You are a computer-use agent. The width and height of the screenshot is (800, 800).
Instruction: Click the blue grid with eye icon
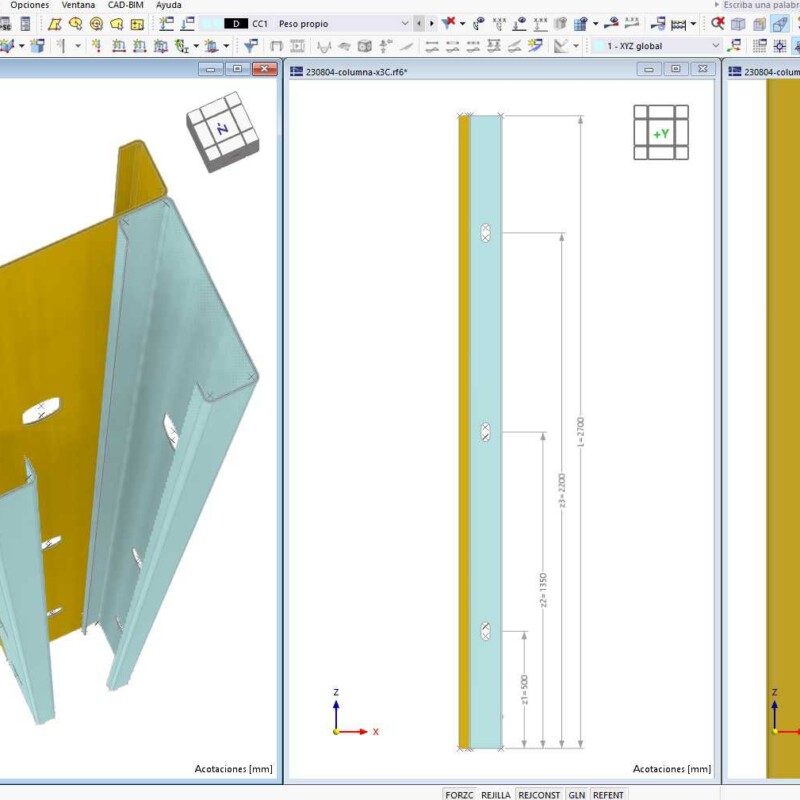point(581,23)
